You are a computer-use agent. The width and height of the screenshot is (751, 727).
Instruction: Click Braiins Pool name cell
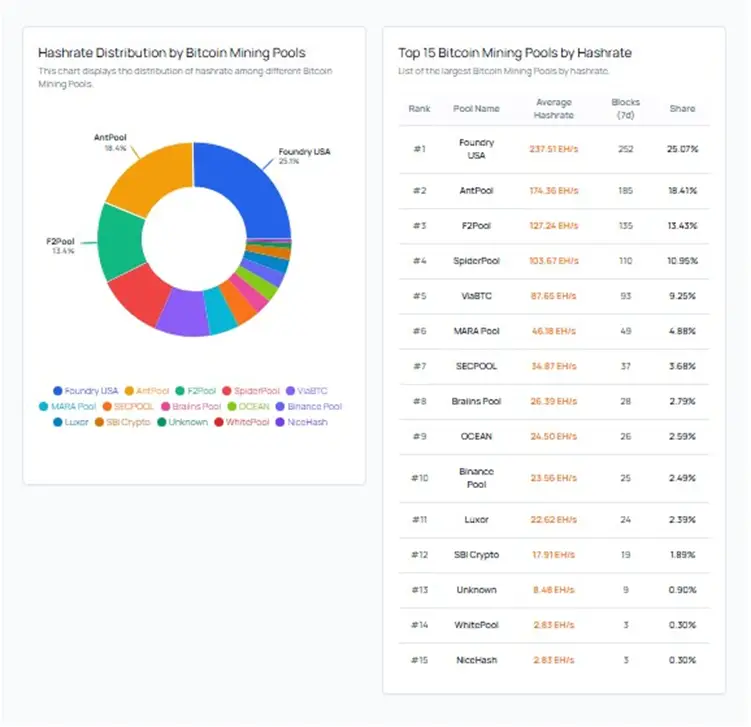(x=477, y=401)
